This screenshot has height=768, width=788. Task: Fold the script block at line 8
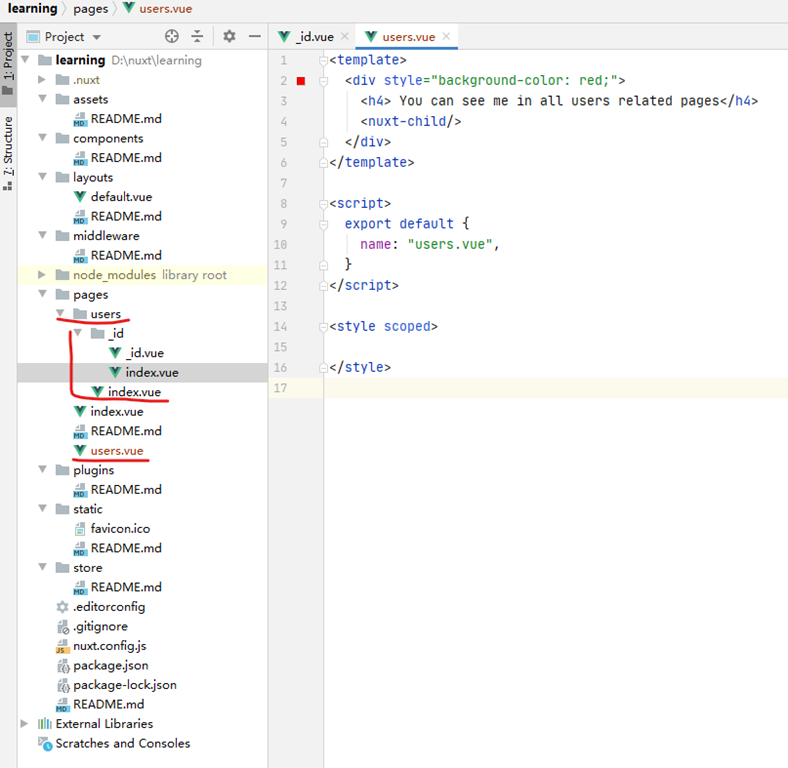[323, 204]
